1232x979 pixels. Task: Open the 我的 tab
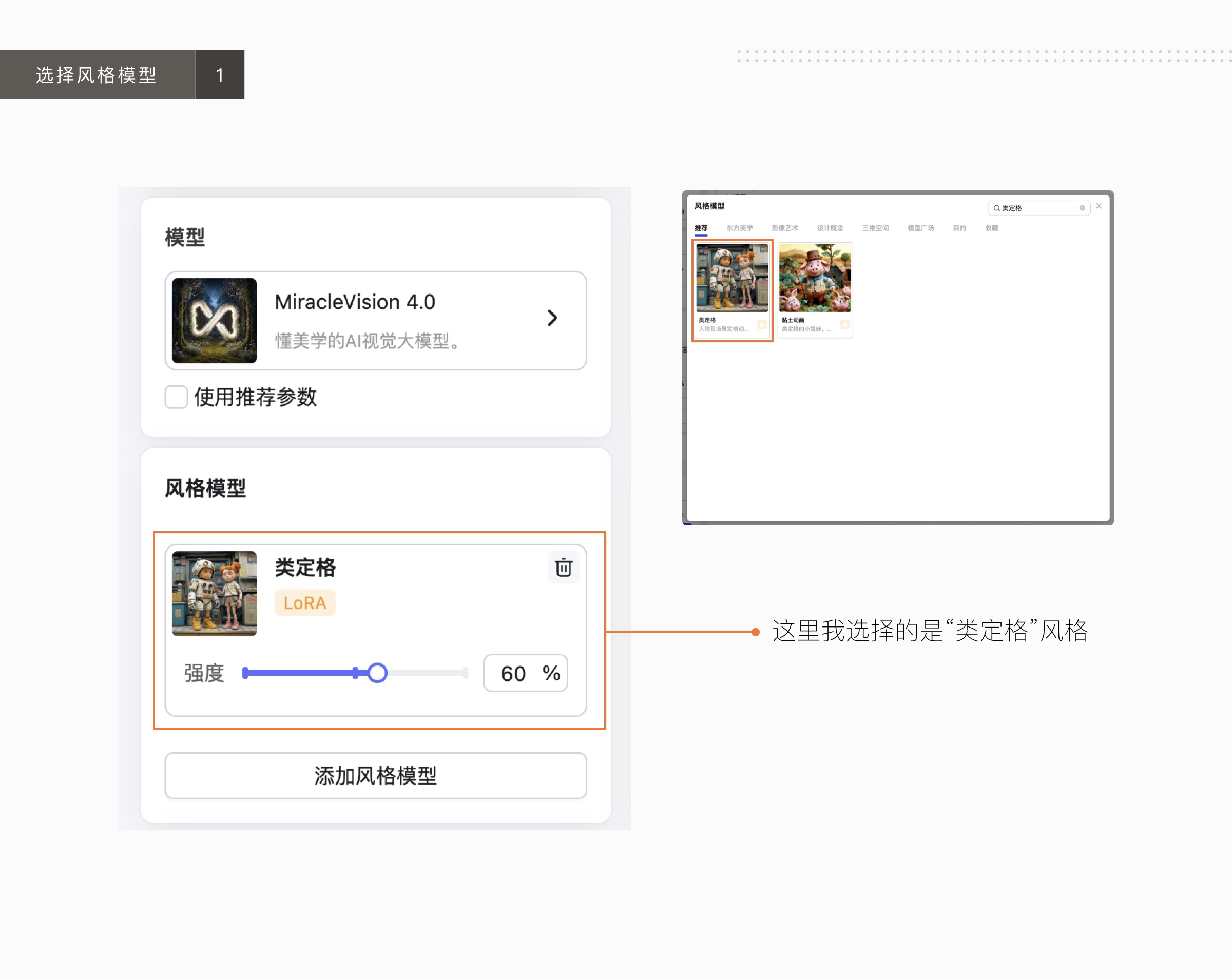[959, 228]
